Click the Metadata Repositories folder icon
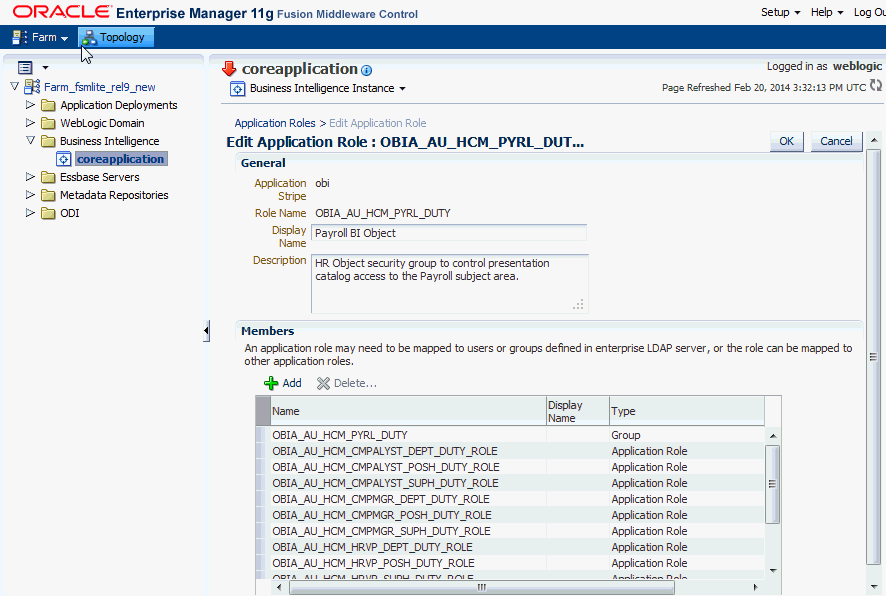The image size is (886, 596). (49, 195)
